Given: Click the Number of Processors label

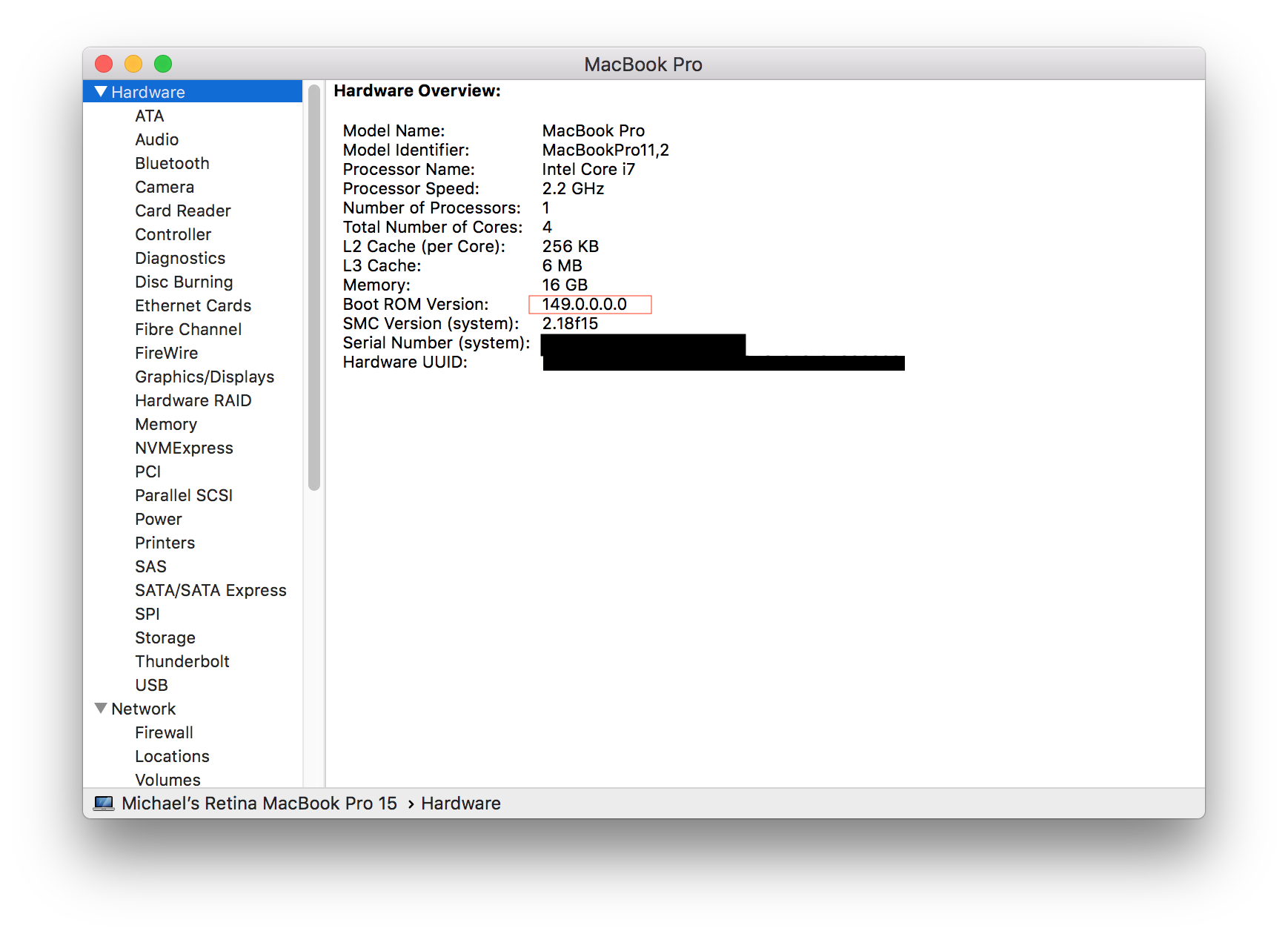Looking at the screenshot, I should (432, 208).
